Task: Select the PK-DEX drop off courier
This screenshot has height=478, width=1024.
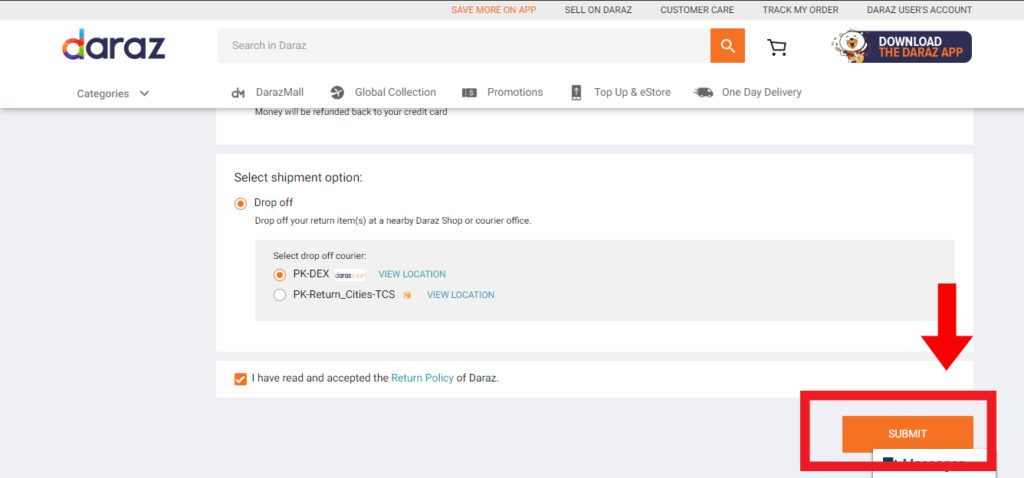Action: 280,275
